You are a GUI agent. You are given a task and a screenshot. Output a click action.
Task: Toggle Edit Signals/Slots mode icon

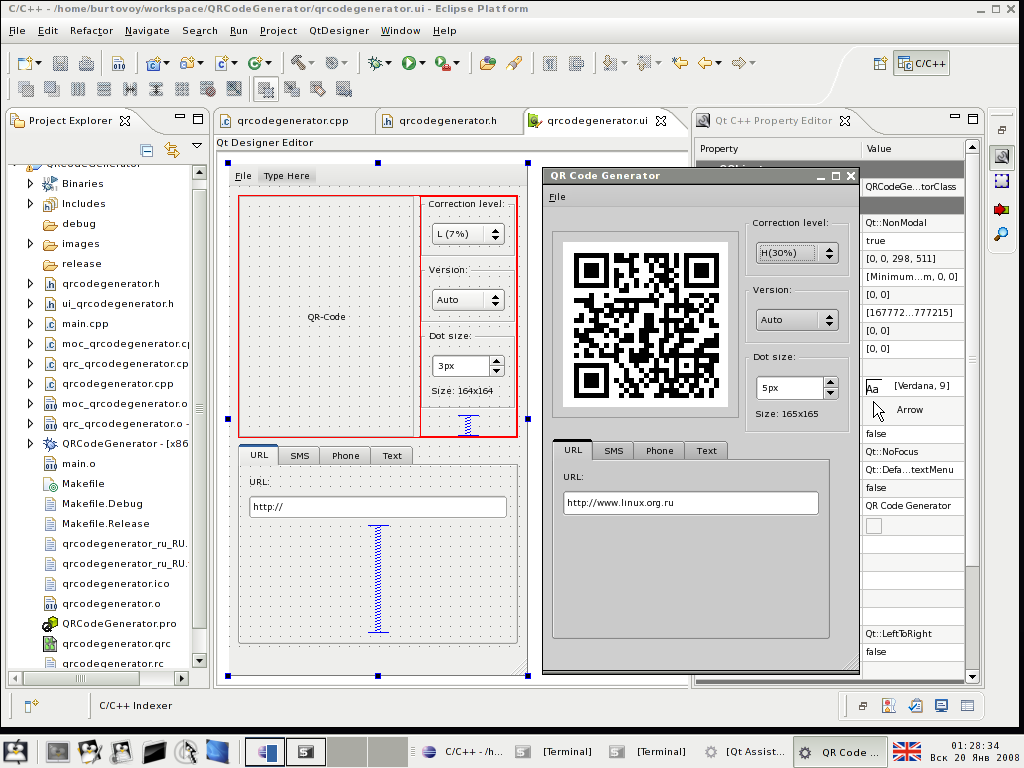coord(292,89)
